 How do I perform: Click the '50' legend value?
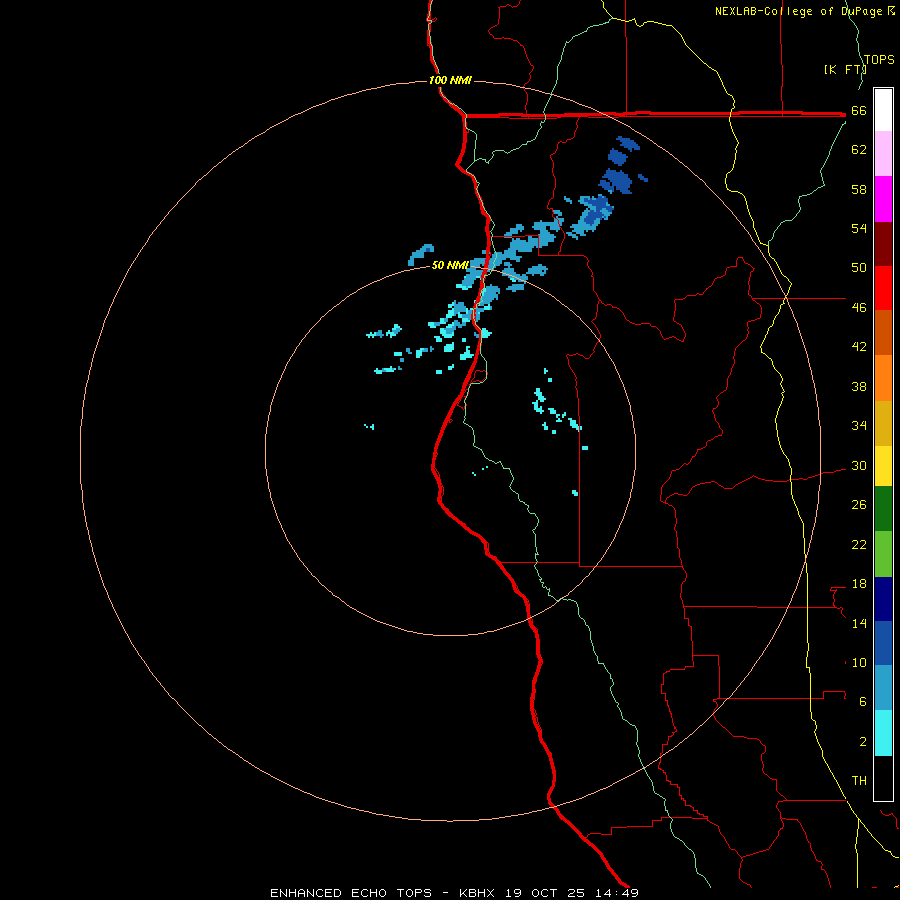coord(859,268)
